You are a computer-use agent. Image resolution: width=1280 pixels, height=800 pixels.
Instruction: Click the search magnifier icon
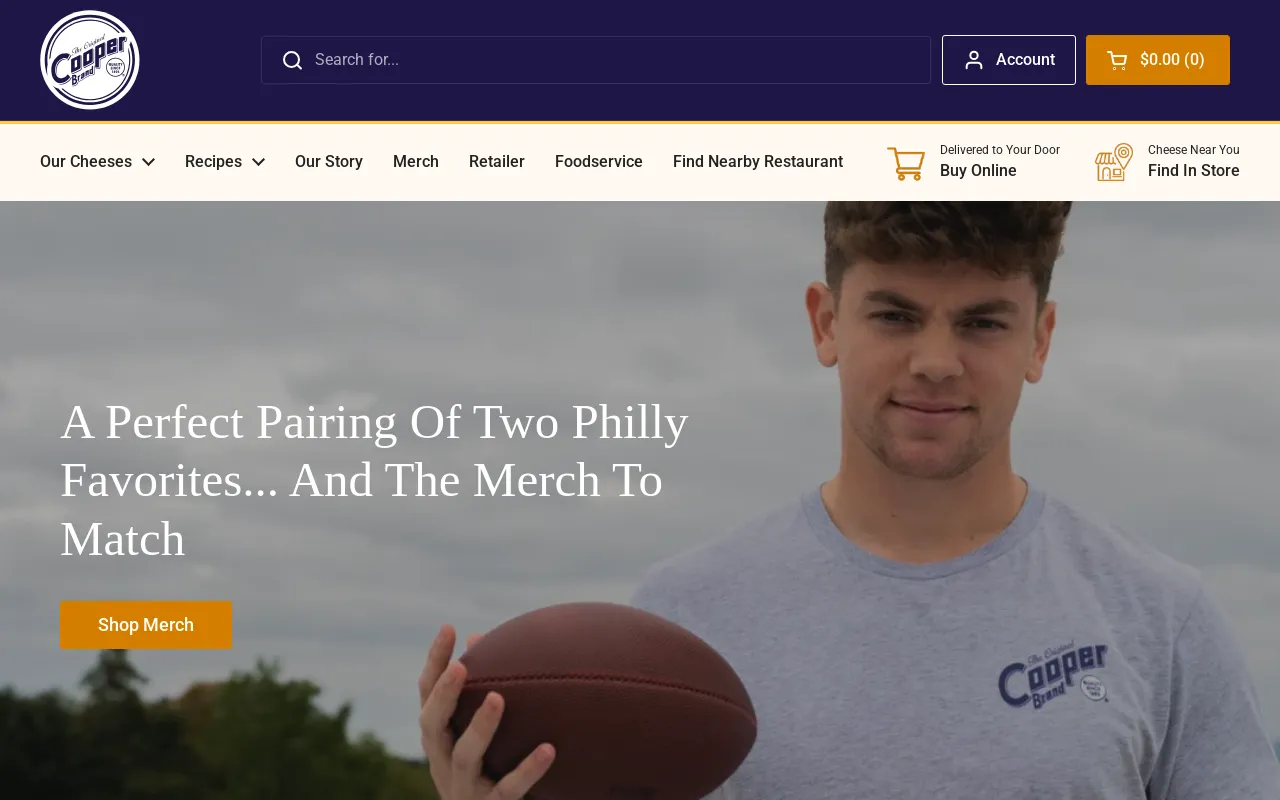[292, 60]
